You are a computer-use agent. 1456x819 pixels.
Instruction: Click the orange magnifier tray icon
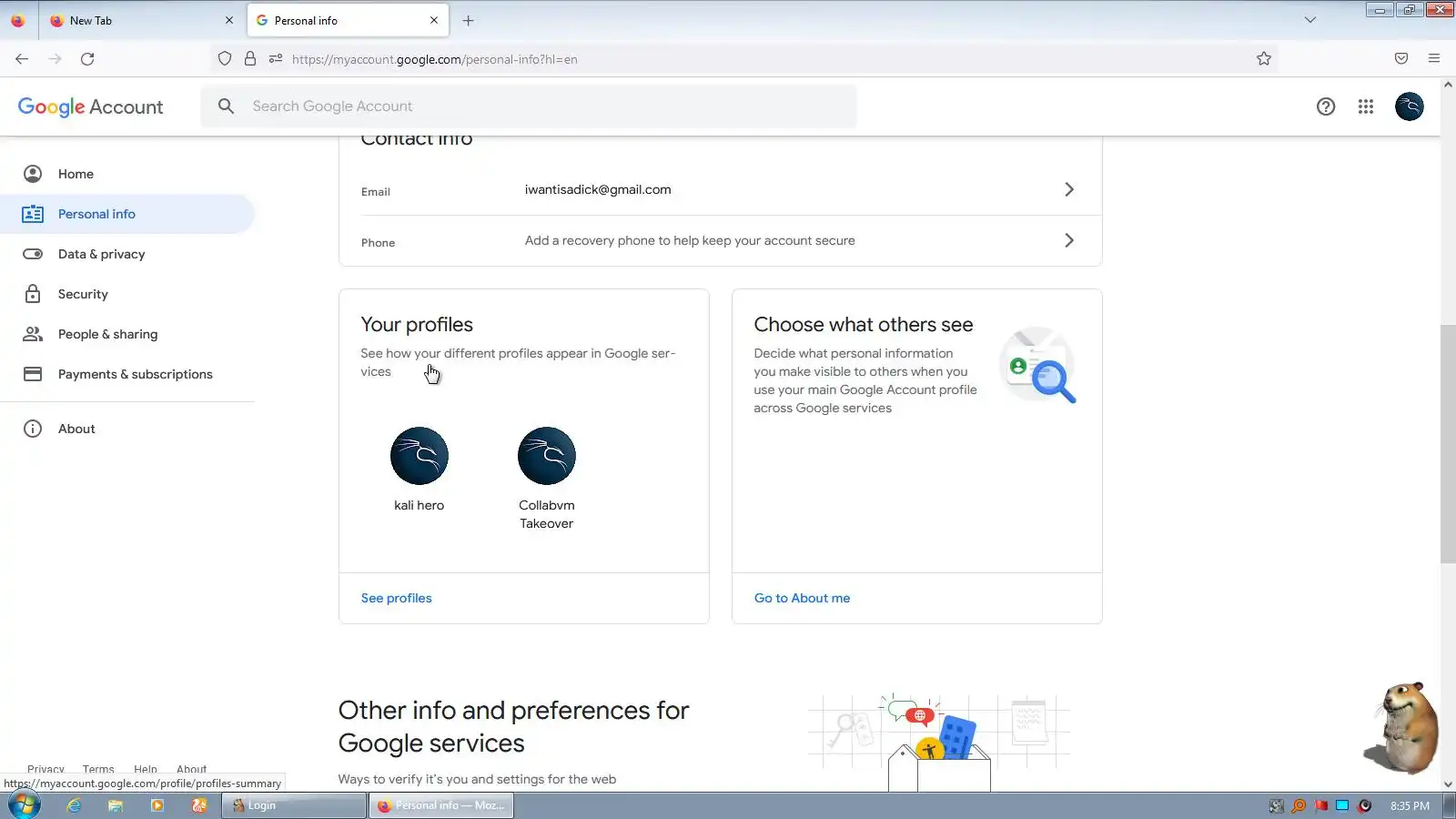1299,805
